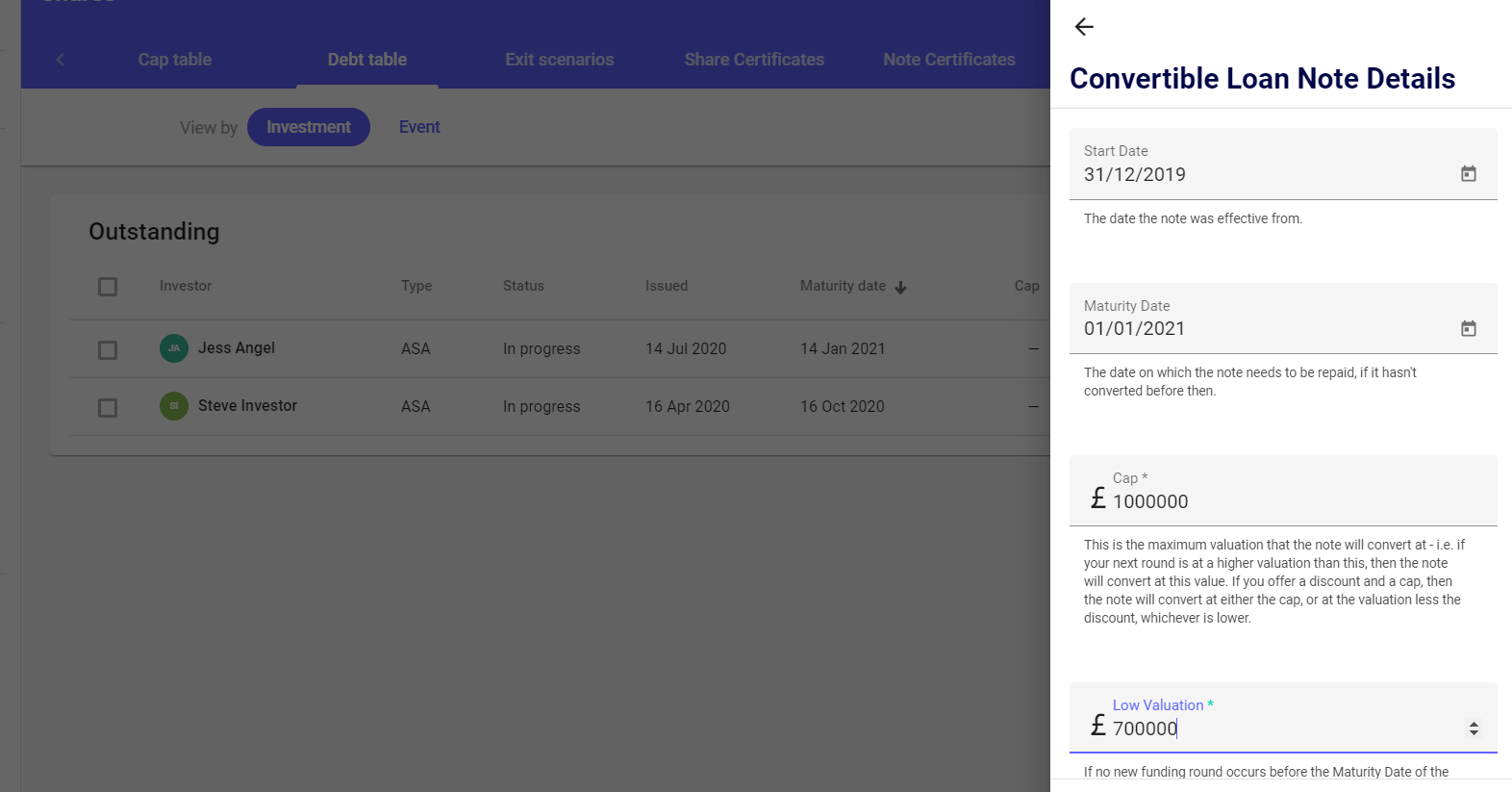Click Steve Investor's SI avatar
Screen dimensions: 1512x792
tap(174, 406)
